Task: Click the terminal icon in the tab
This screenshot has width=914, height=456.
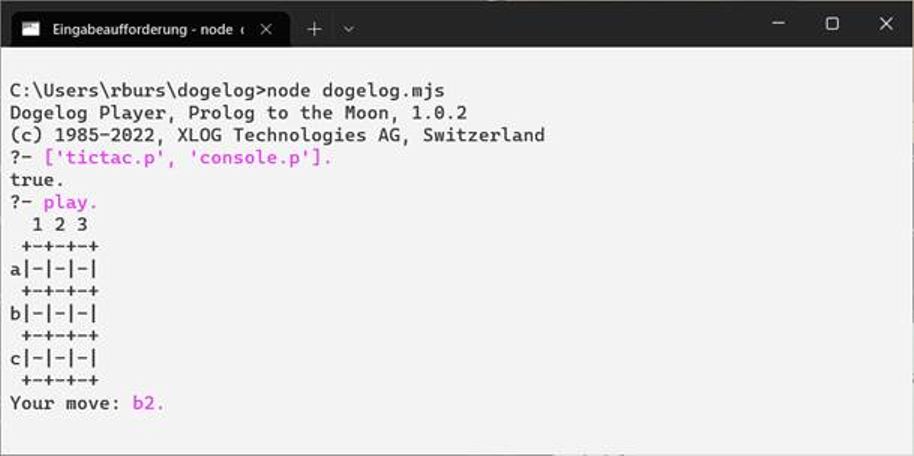Action: (x=30, y=29)
